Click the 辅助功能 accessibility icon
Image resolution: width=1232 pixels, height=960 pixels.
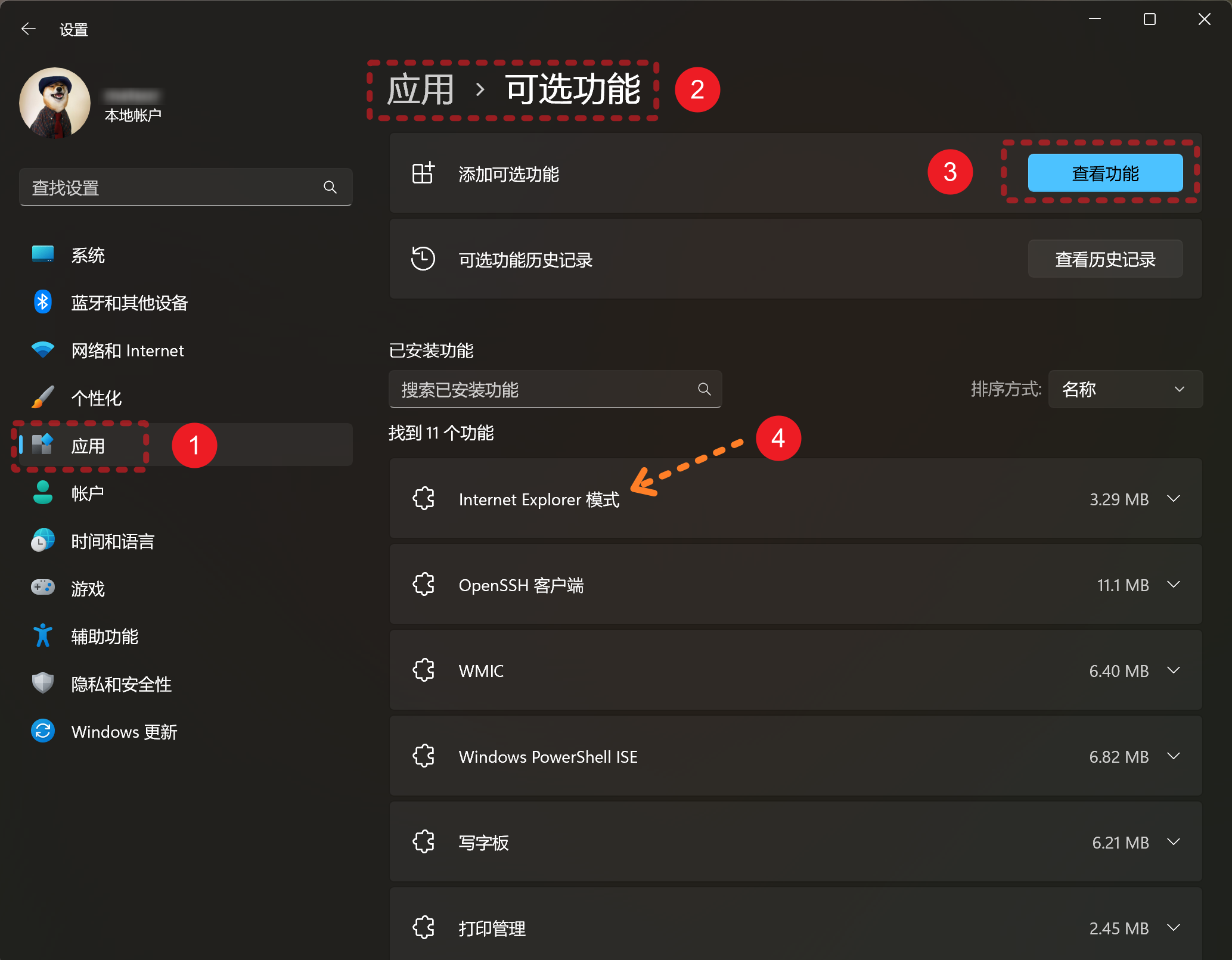pyautogui.click(x=42, y=636)
